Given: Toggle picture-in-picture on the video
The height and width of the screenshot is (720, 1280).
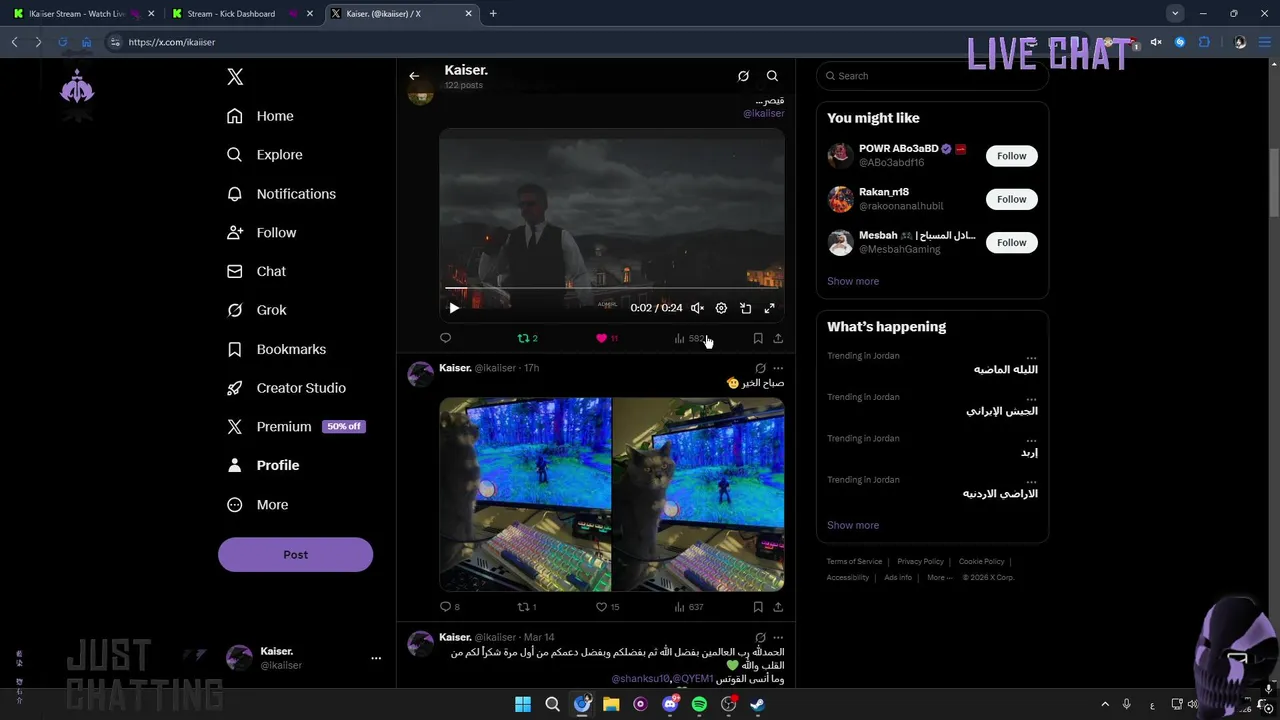Looking at the screenshot, I should pos(745,308).
